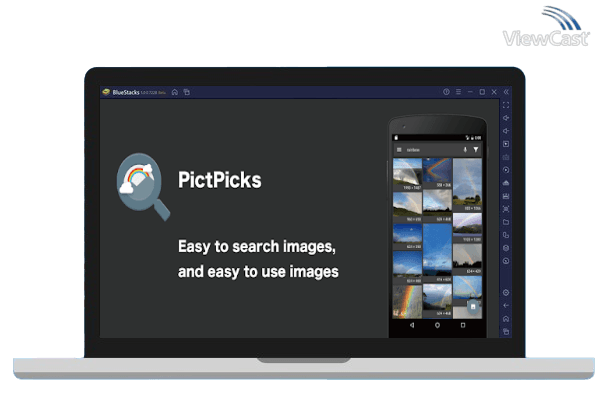Open PictPicks hamburger menu in phone
The width and height of the screenshot is (602, 414).
(399, 150)
